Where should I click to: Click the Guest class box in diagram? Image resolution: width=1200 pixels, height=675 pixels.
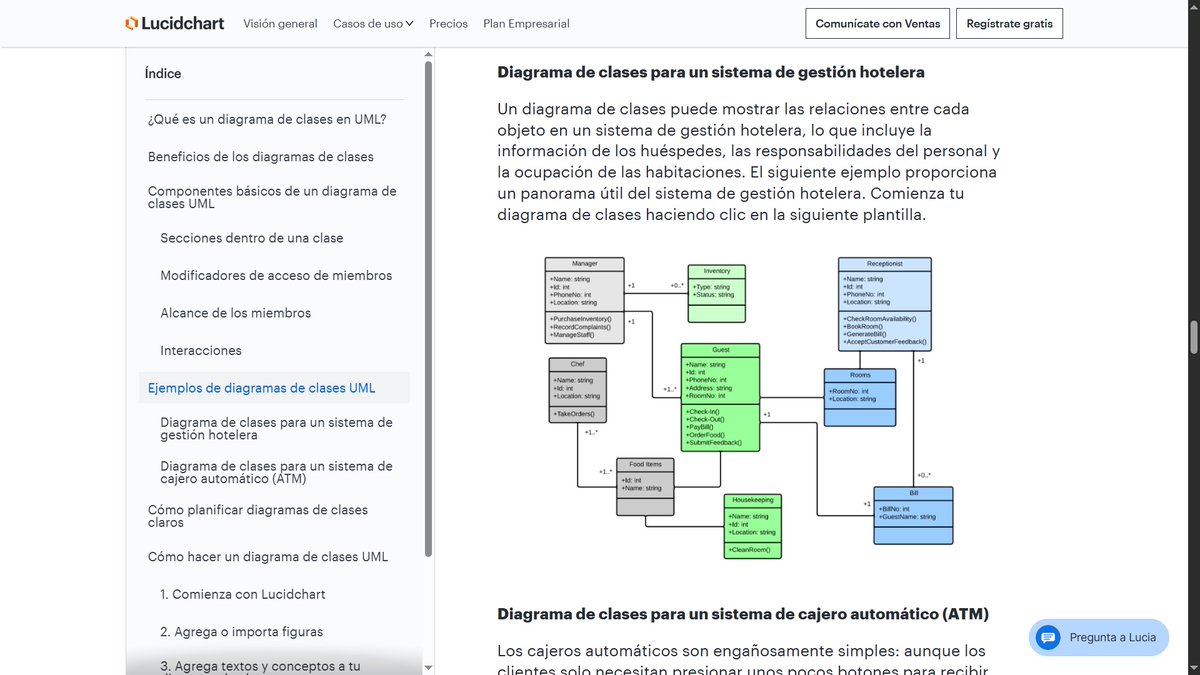720,397
